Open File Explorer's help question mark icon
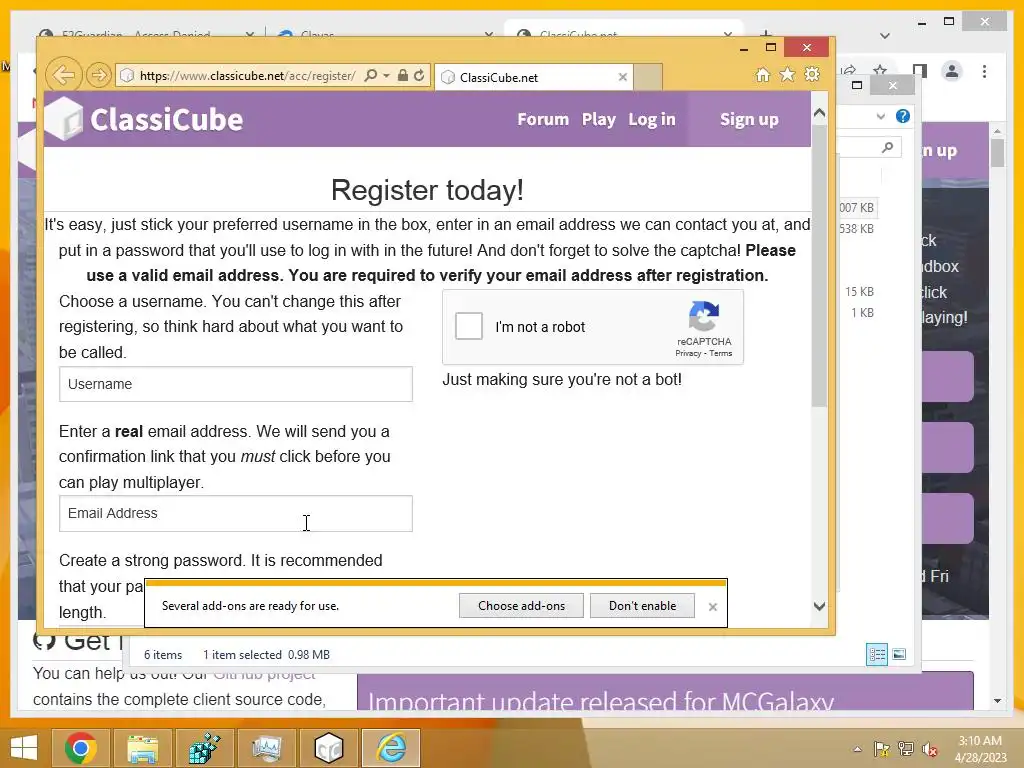 [x=903, y=116]
